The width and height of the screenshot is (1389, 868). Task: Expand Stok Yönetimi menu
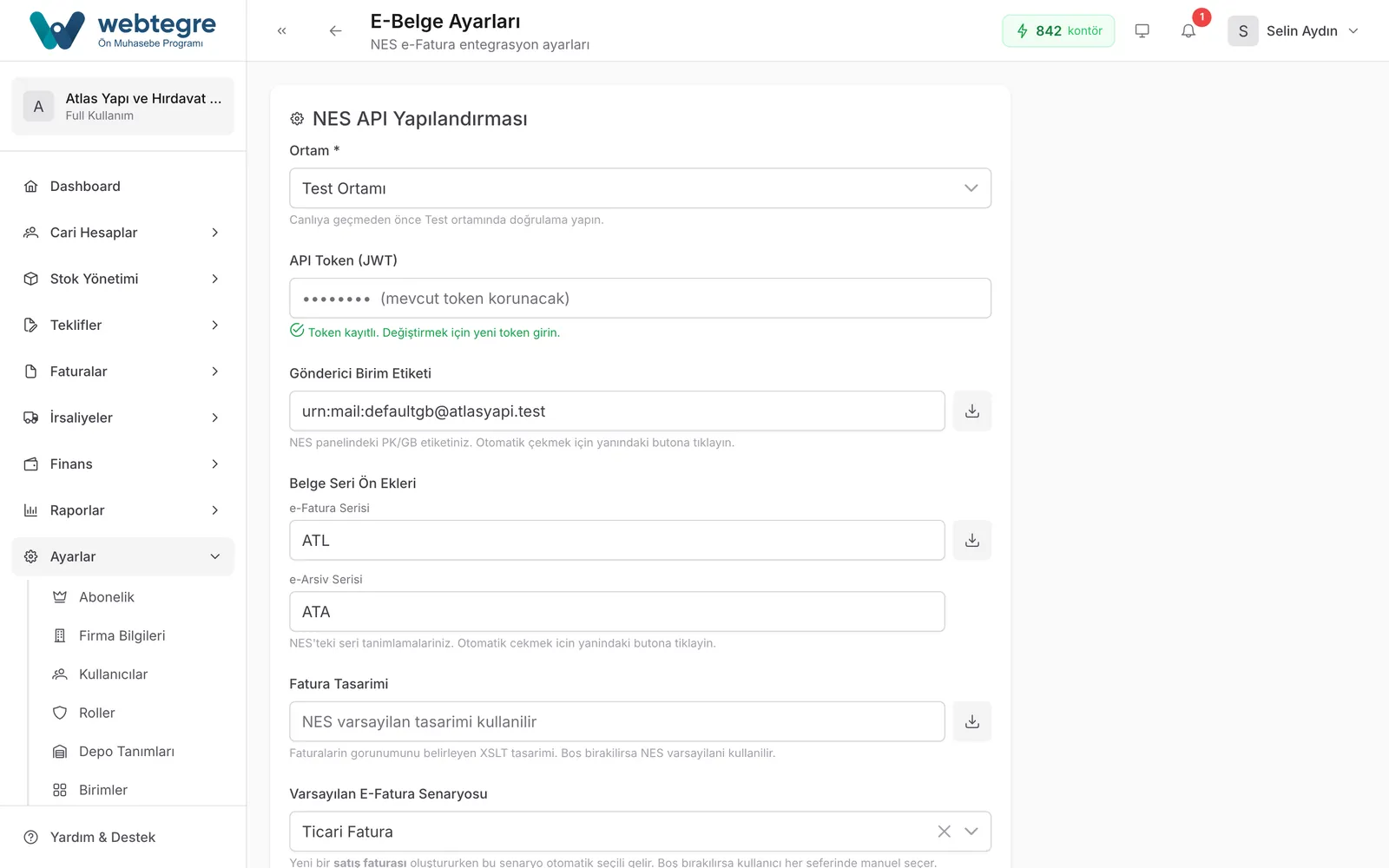click(x=122, y=279)
